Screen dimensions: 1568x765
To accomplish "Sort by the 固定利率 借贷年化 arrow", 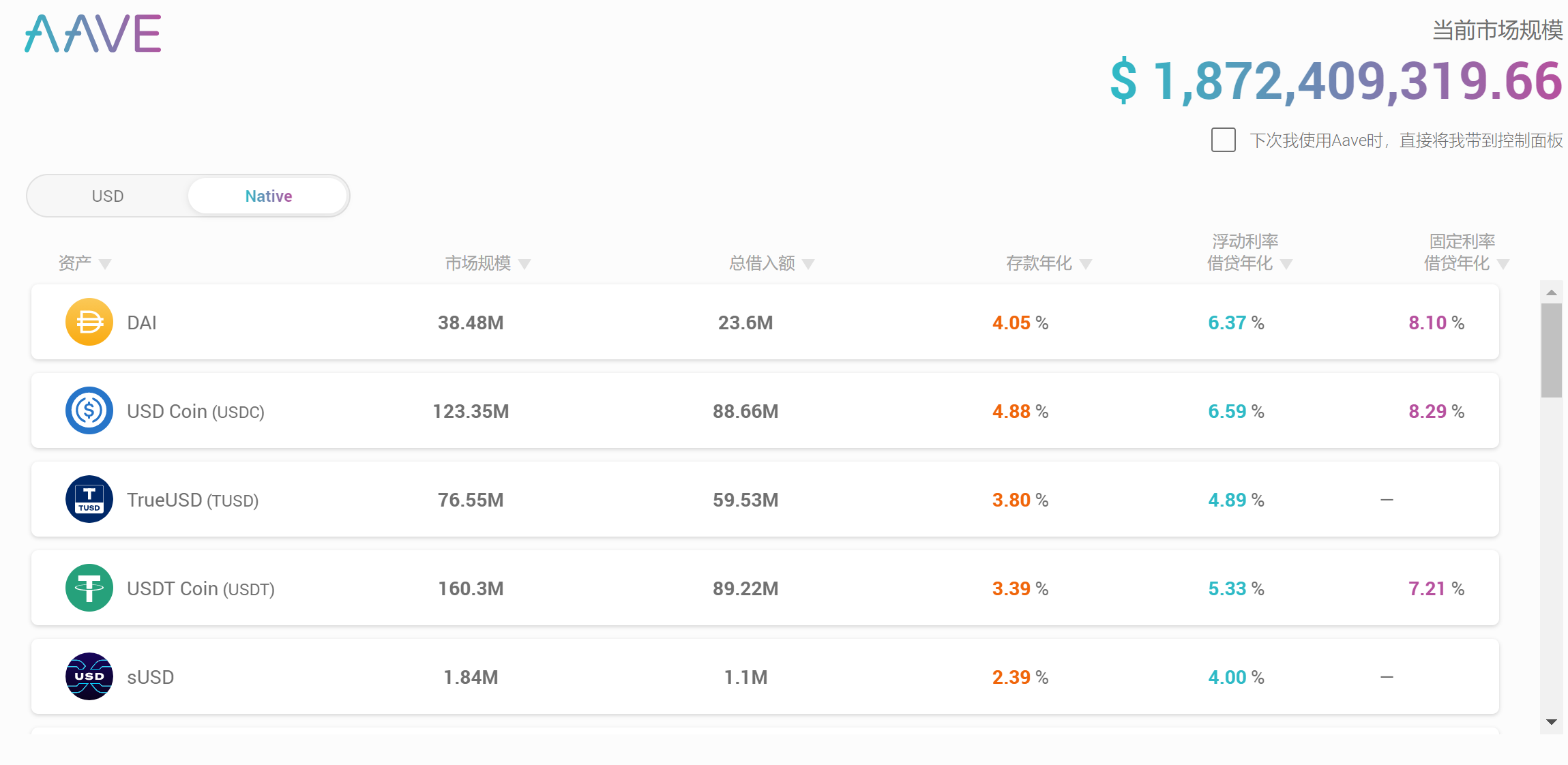I will coord(1503,264).
